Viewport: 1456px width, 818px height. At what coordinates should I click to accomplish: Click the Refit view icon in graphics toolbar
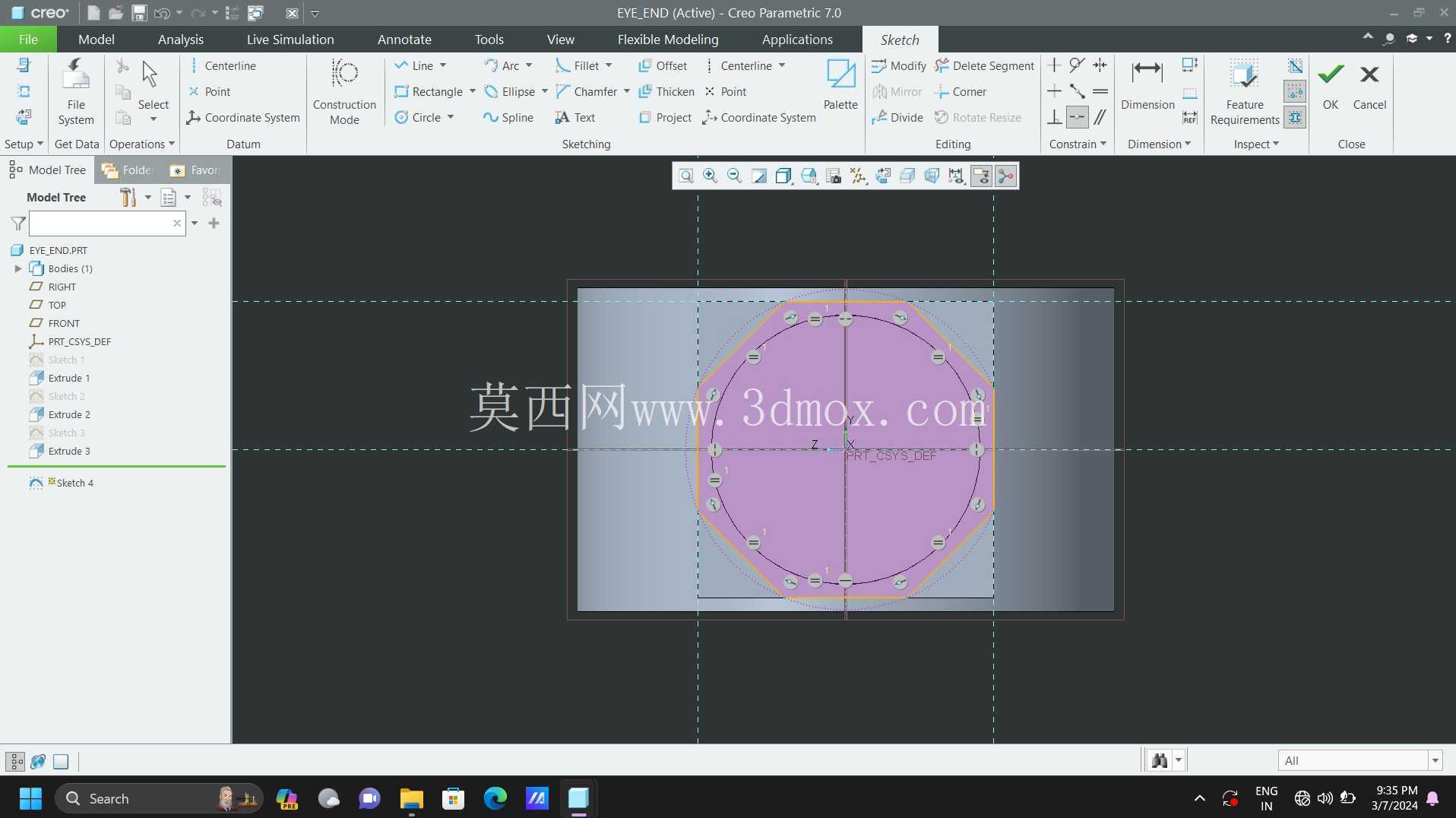685,176
